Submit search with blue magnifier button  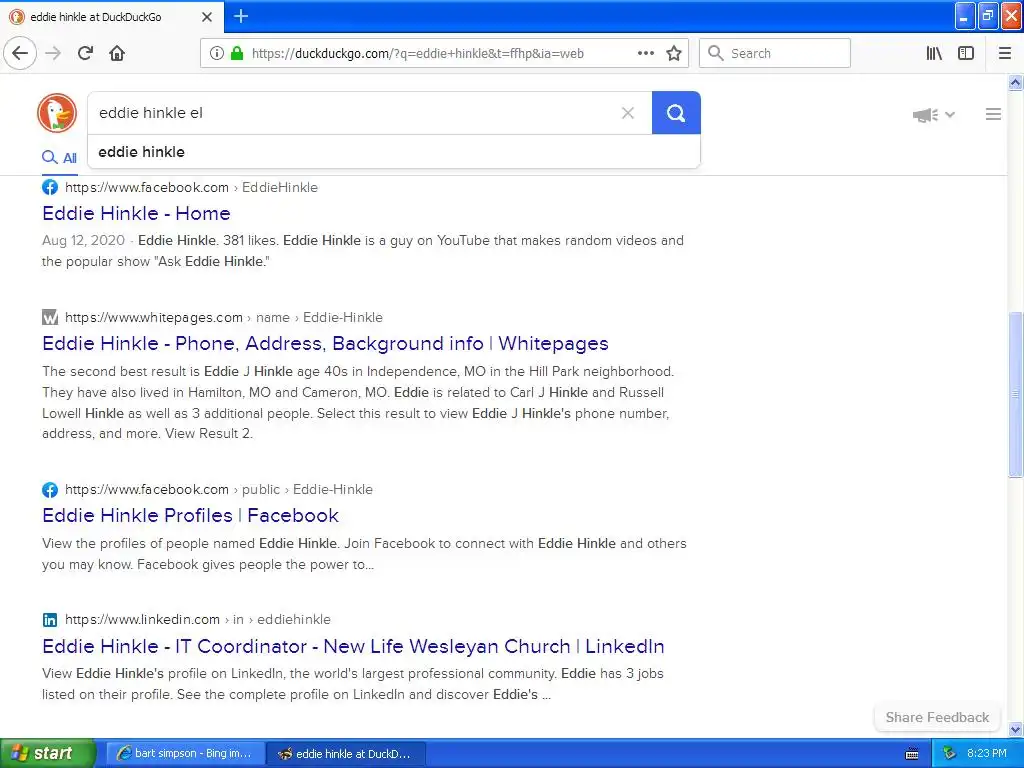pyautogui.click(x=676, y=113)
